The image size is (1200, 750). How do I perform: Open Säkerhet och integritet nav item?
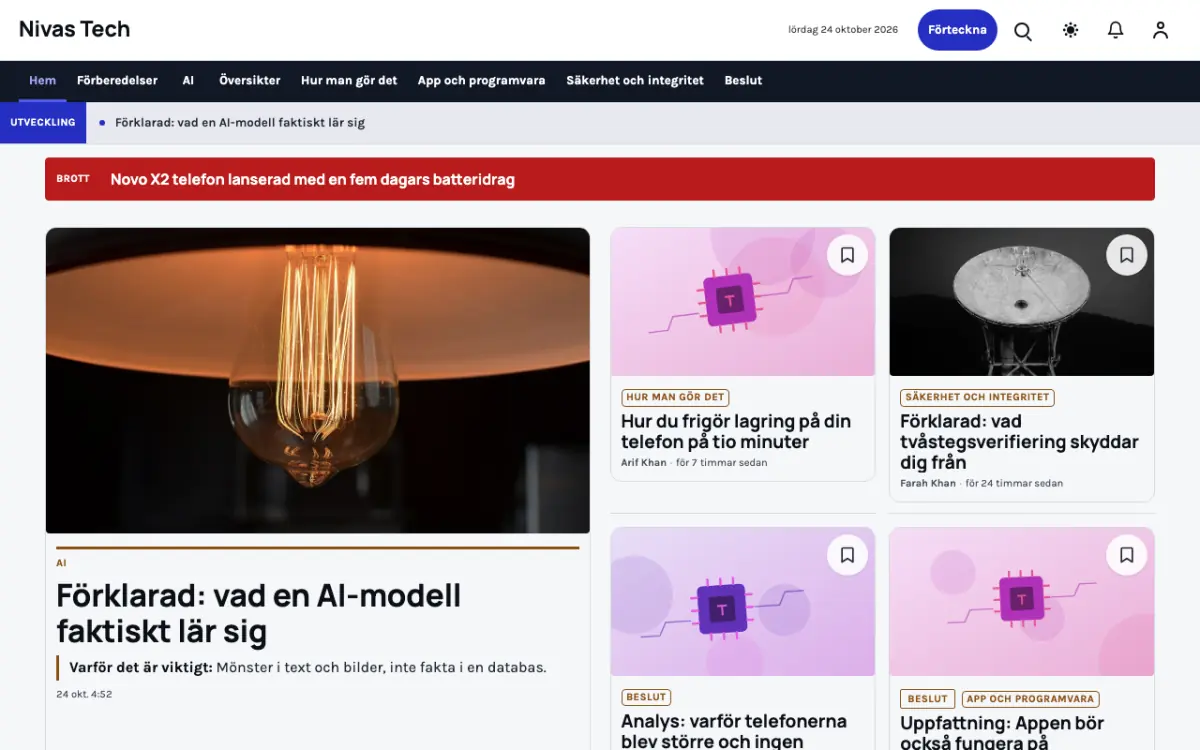pos(635,81)
